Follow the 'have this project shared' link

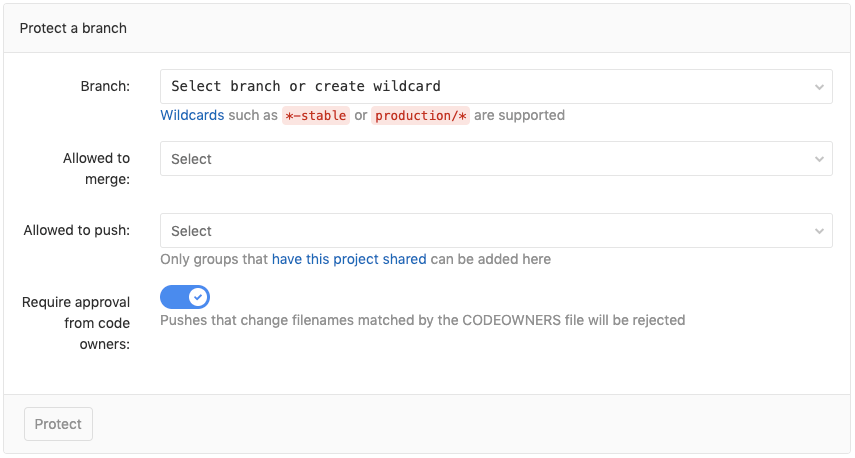click(x=349, y=259)
